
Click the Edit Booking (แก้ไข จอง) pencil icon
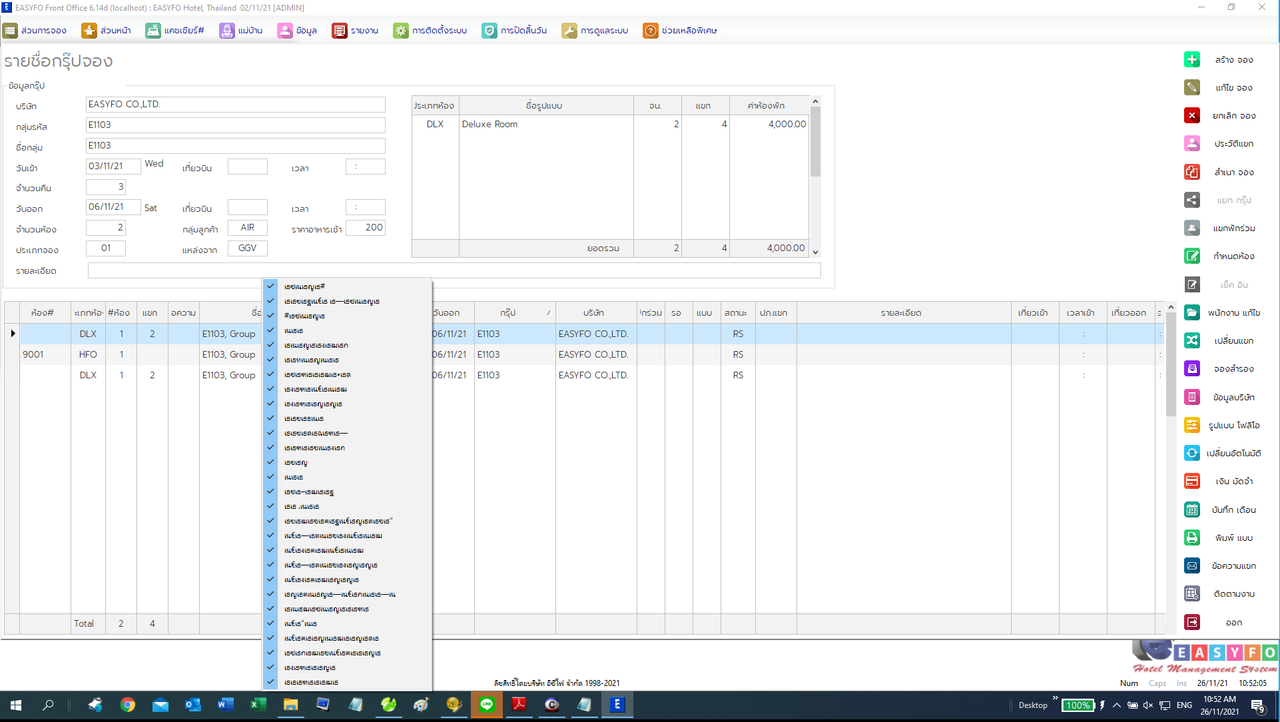(1192, 88)
